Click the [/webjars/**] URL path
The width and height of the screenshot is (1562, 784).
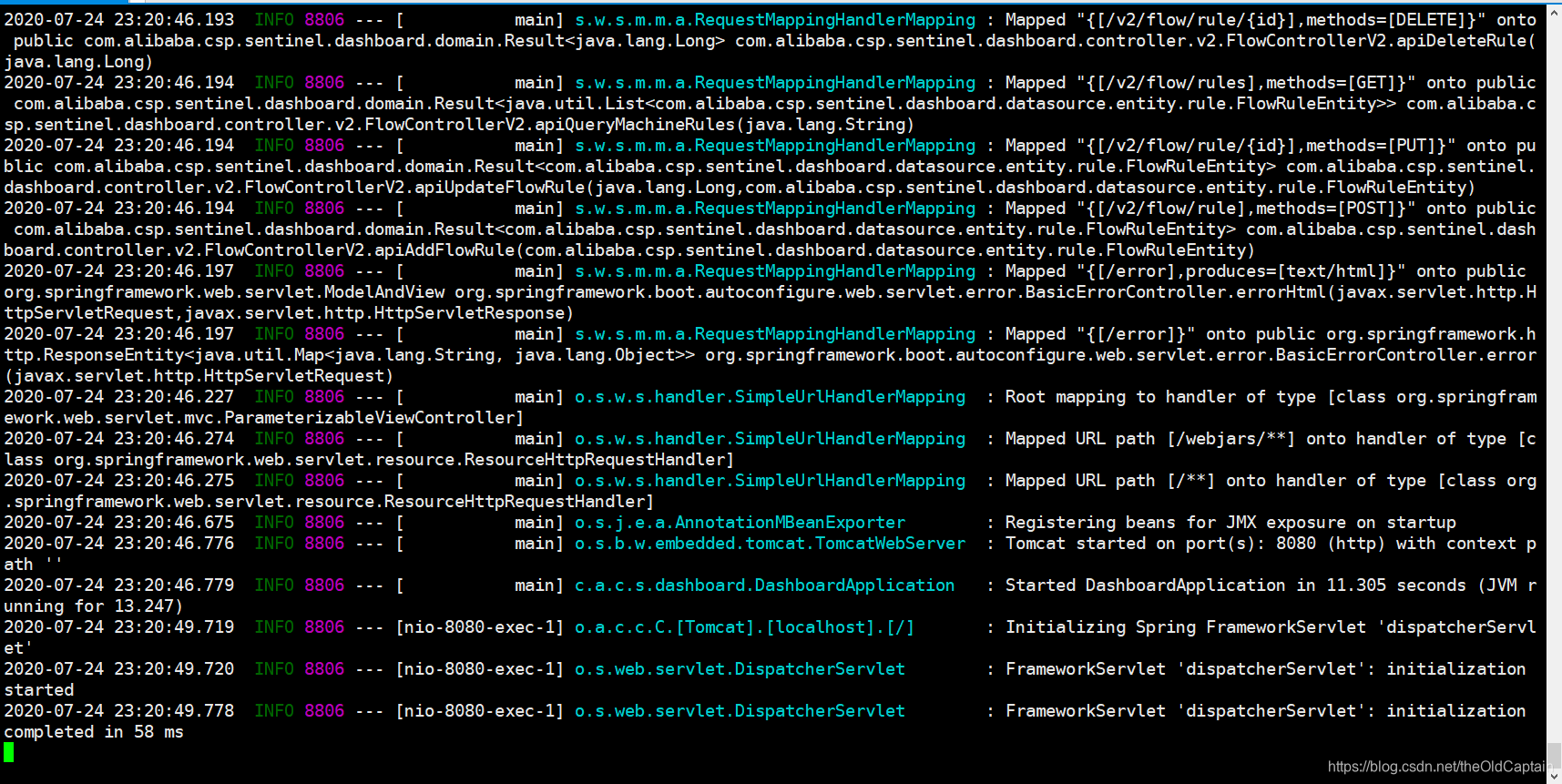1230,439
